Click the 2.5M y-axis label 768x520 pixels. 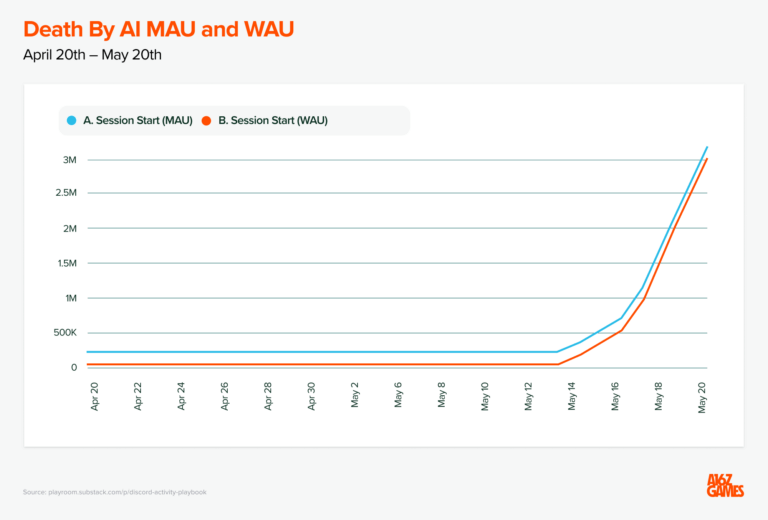pos(65,195)
